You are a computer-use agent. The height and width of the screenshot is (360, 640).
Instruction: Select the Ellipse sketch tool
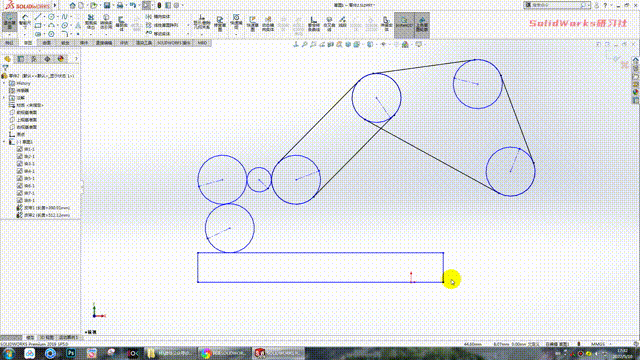64,25
